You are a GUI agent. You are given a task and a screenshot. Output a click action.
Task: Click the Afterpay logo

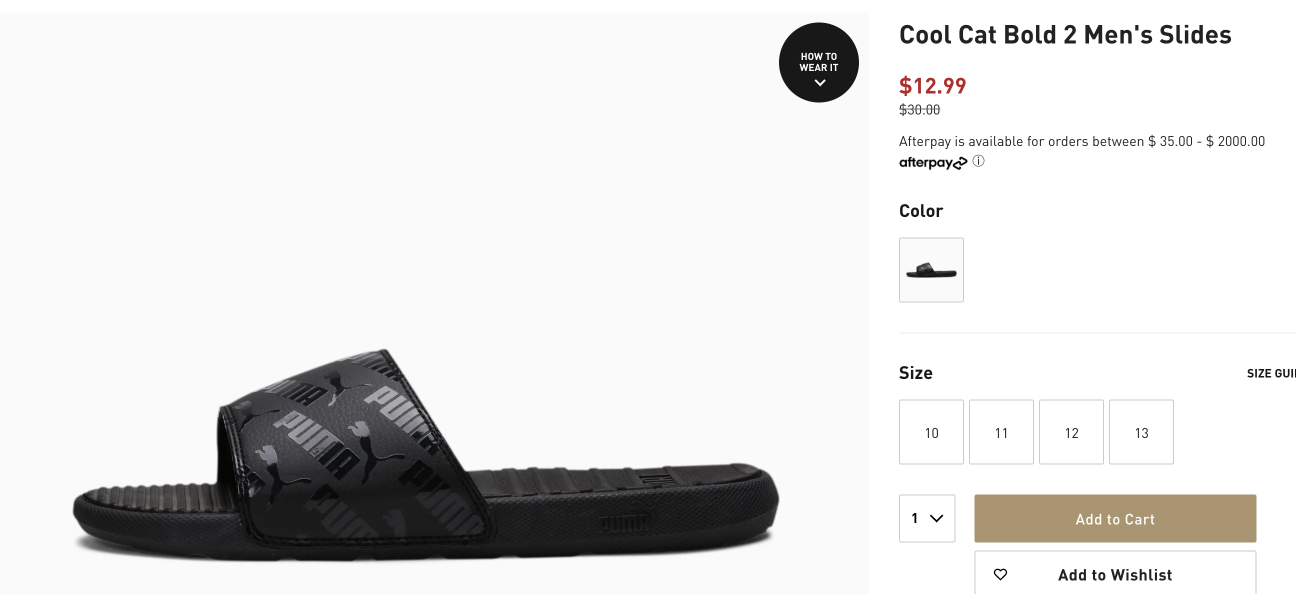[x=933, y=162]
